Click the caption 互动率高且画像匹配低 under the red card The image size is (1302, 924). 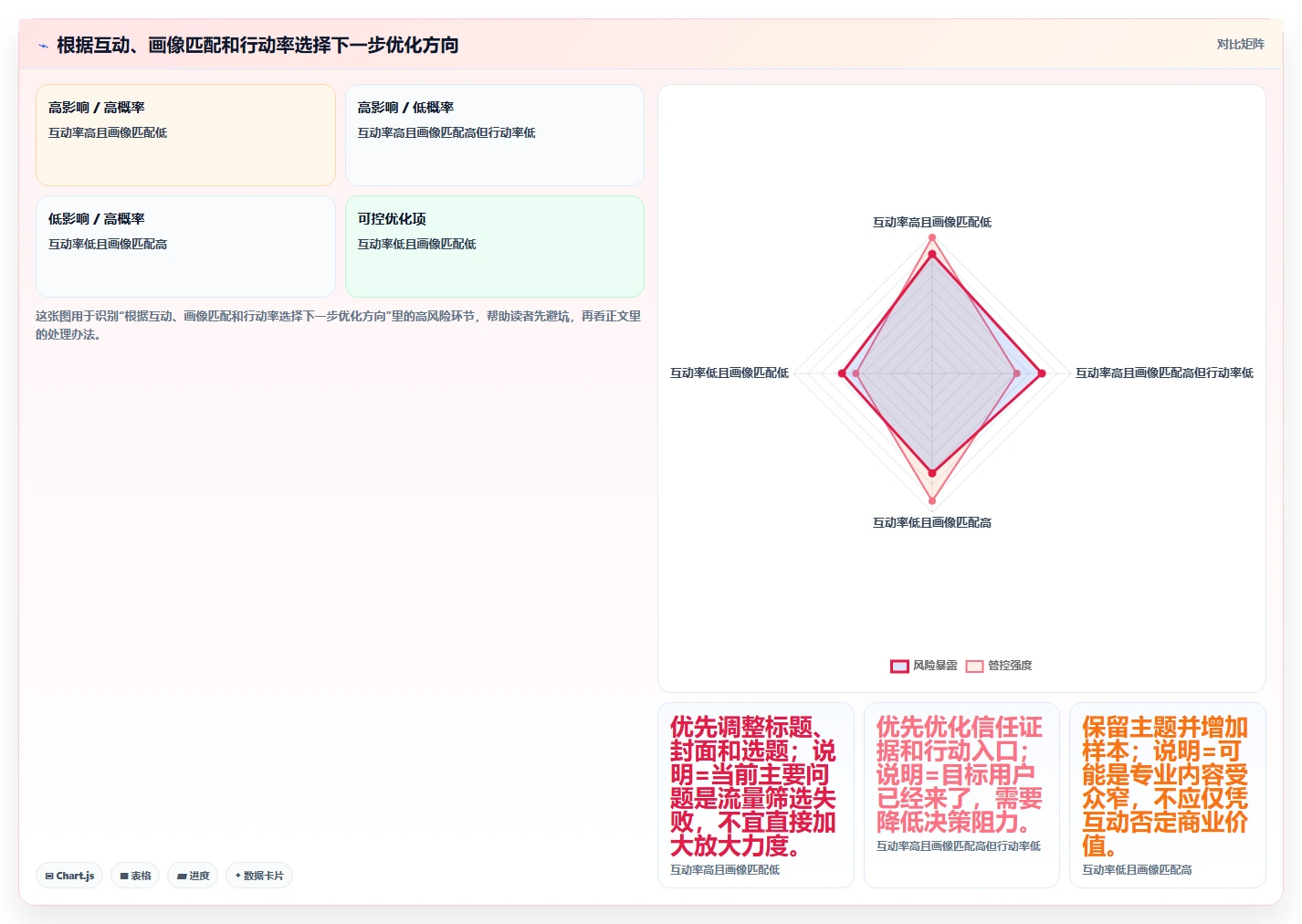pos(725,870)
